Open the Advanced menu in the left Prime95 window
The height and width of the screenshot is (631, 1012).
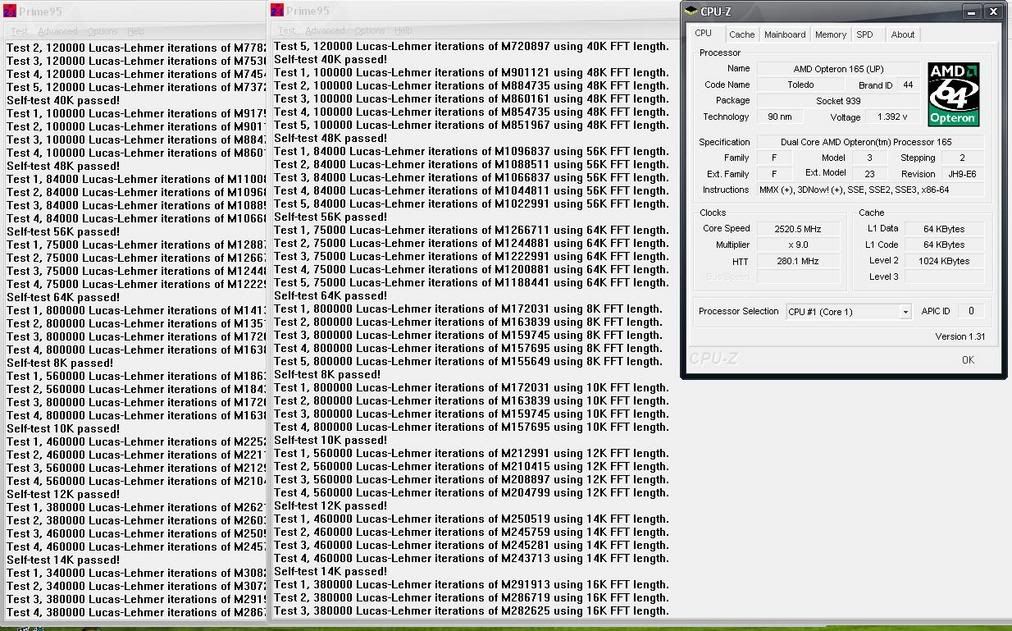58,31
